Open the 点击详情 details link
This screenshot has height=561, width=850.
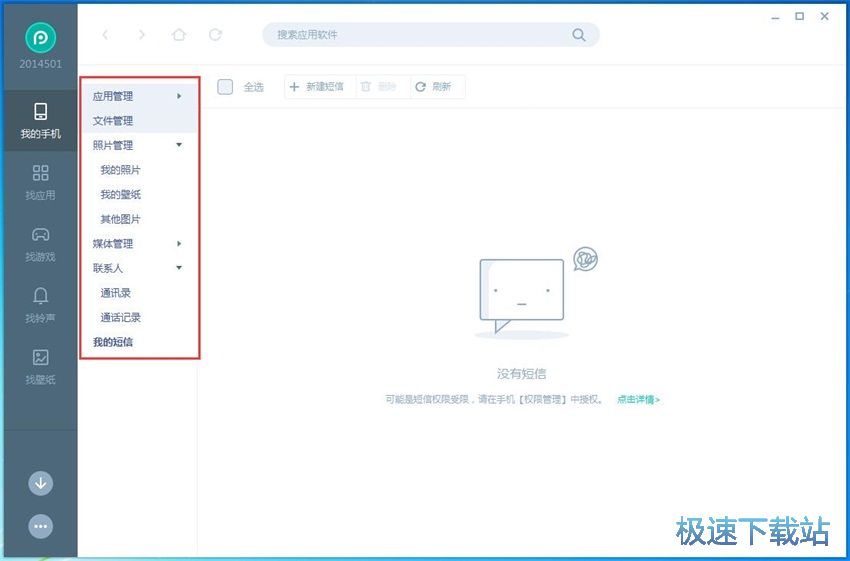[638, 399]
